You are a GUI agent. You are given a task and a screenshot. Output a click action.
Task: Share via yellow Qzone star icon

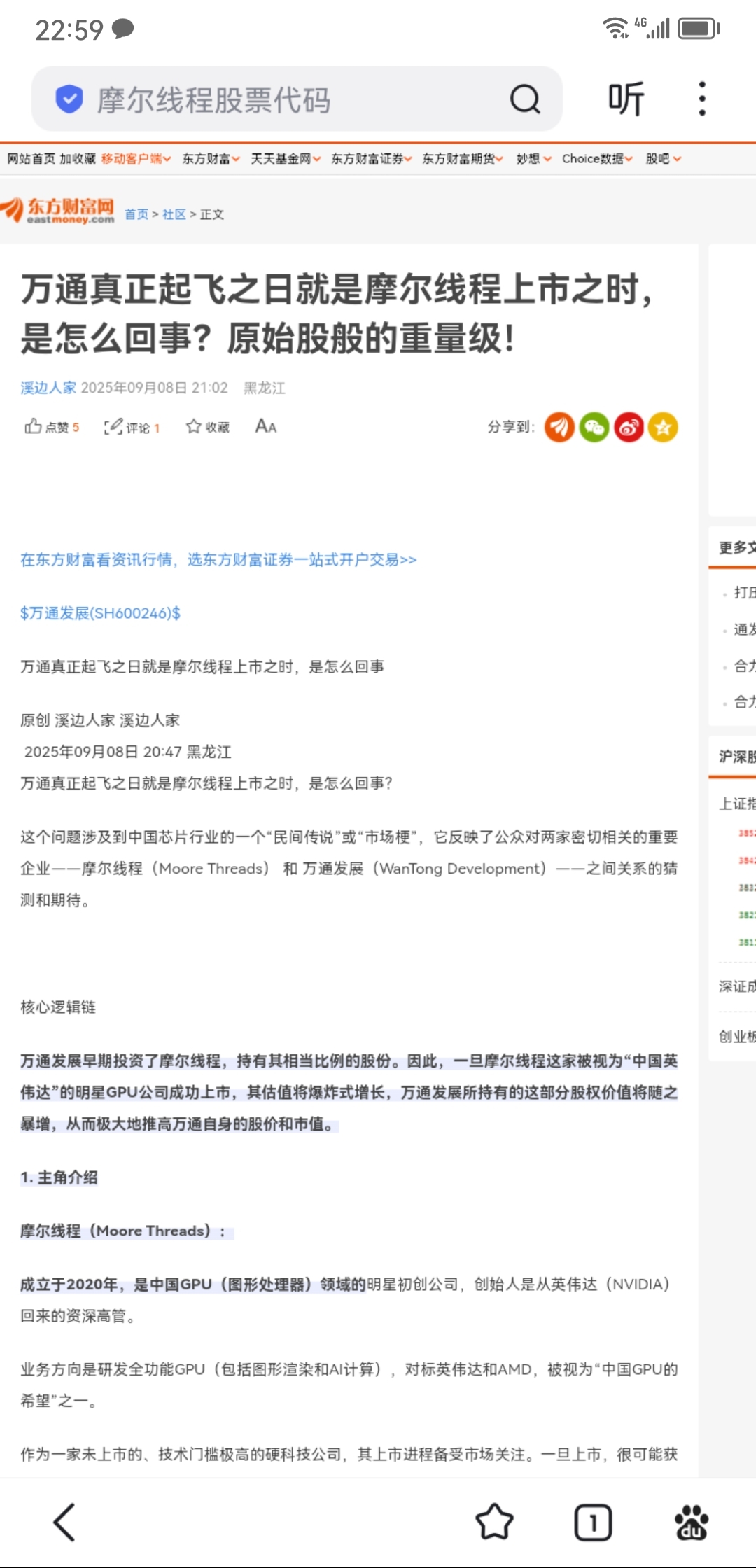(x=663, y=427)
